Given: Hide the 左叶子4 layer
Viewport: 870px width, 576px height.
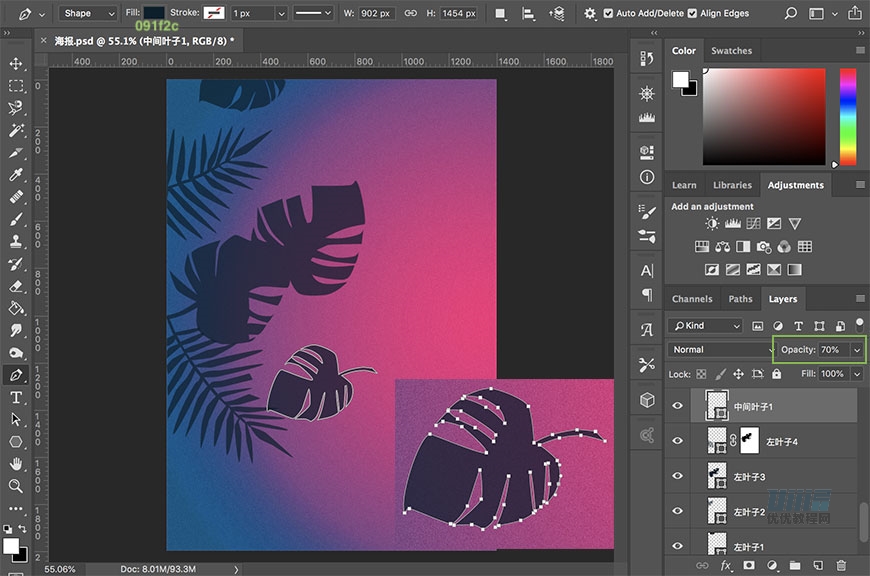Looking at the screenshot, I should [678, 440].
